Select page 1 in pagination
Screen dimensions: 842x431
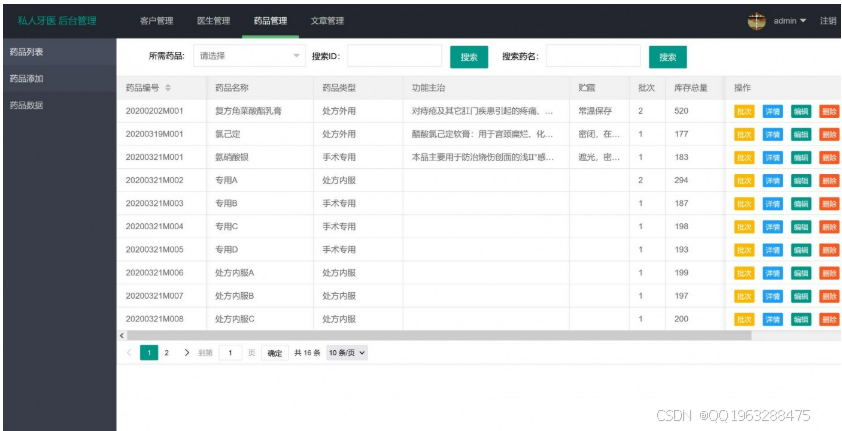[149, 353]
